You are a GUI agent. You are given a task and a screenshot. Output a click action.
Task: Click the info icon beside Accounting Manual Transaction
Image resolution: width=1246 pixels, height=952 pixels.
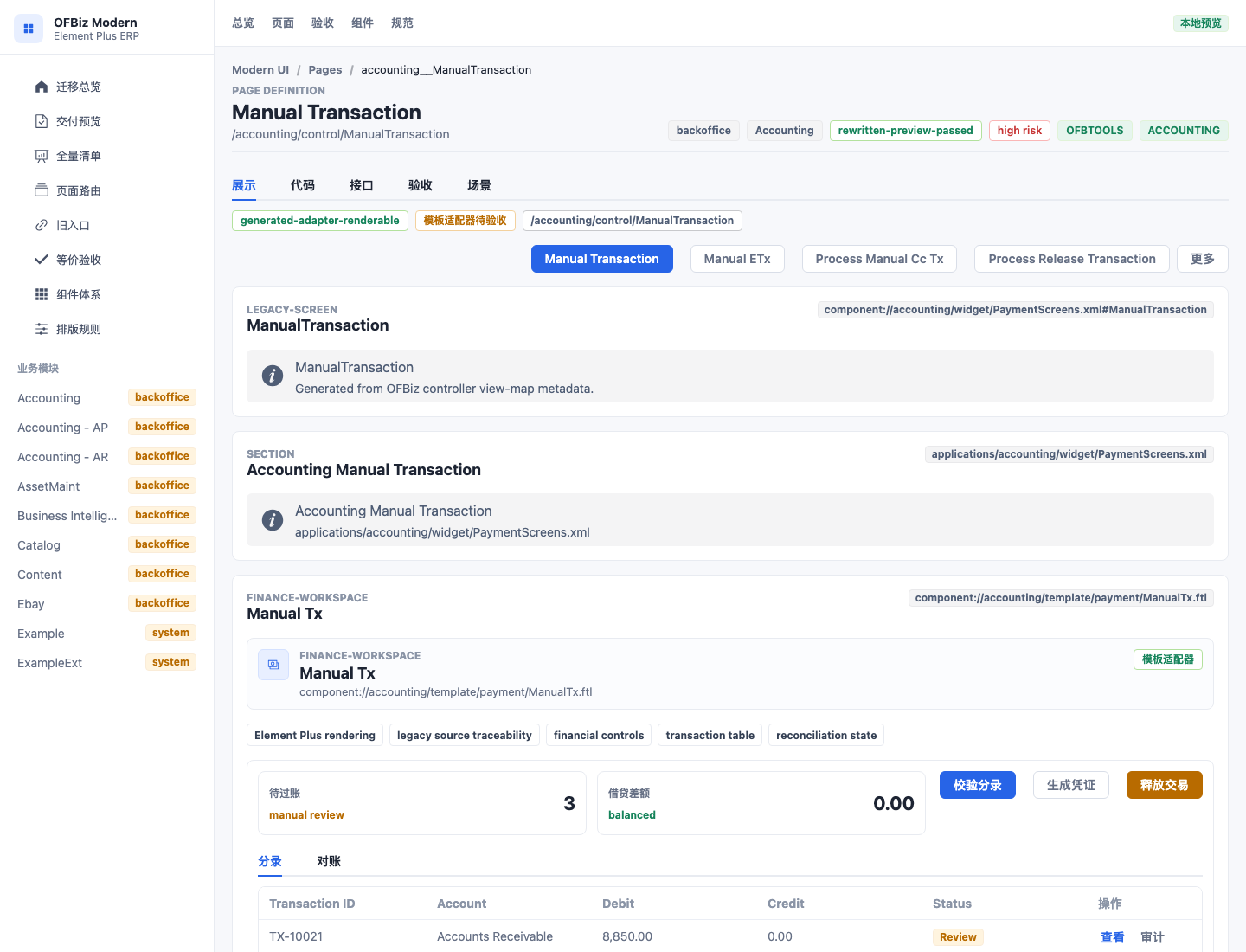coord(273,520)
